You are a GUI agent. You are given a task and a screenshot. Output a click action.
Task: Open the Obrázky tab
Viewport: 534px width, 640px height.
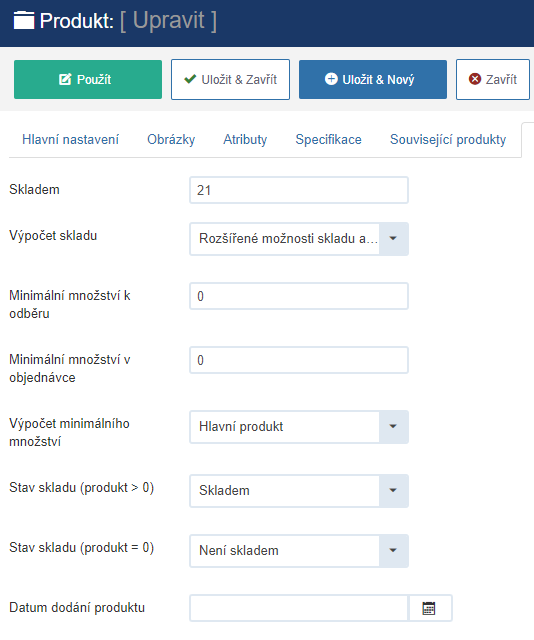[171, 140]
